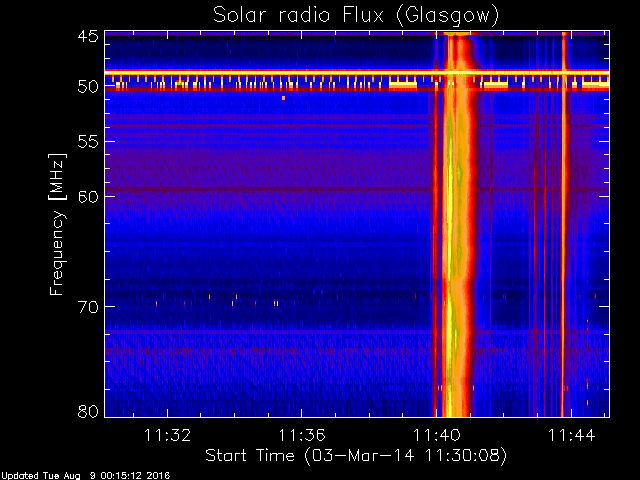Viewport: 640px width, 480px height.
Task: Click the 'Updated Tue Aug 9 00:15:12 2016' timestamp
Action: point(86,476)
